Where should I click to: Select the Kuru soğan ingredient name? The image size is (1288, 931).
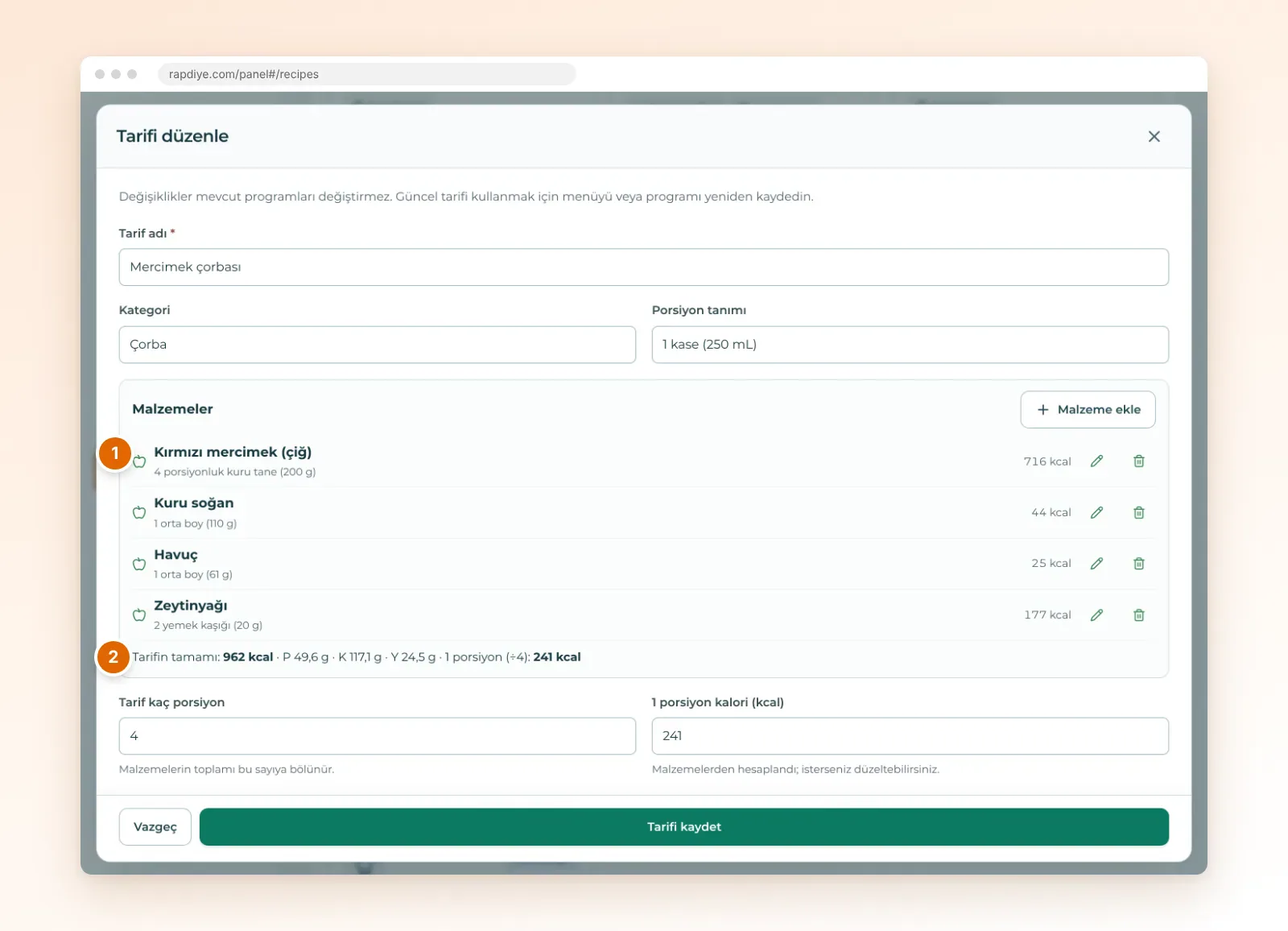(194, 503)
